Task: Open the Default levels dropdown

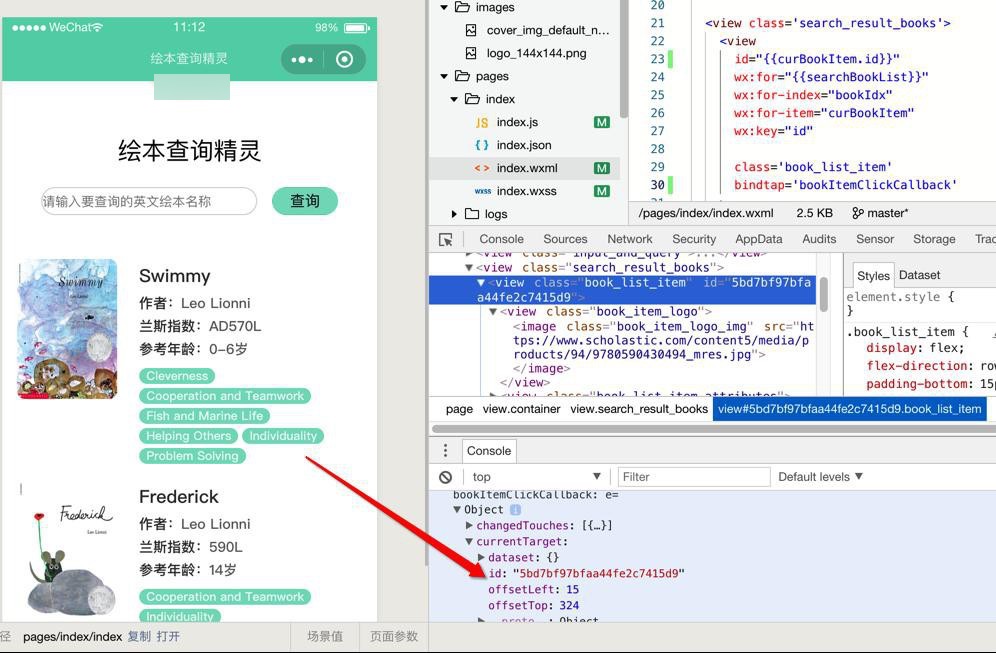Action: (820, 476)
